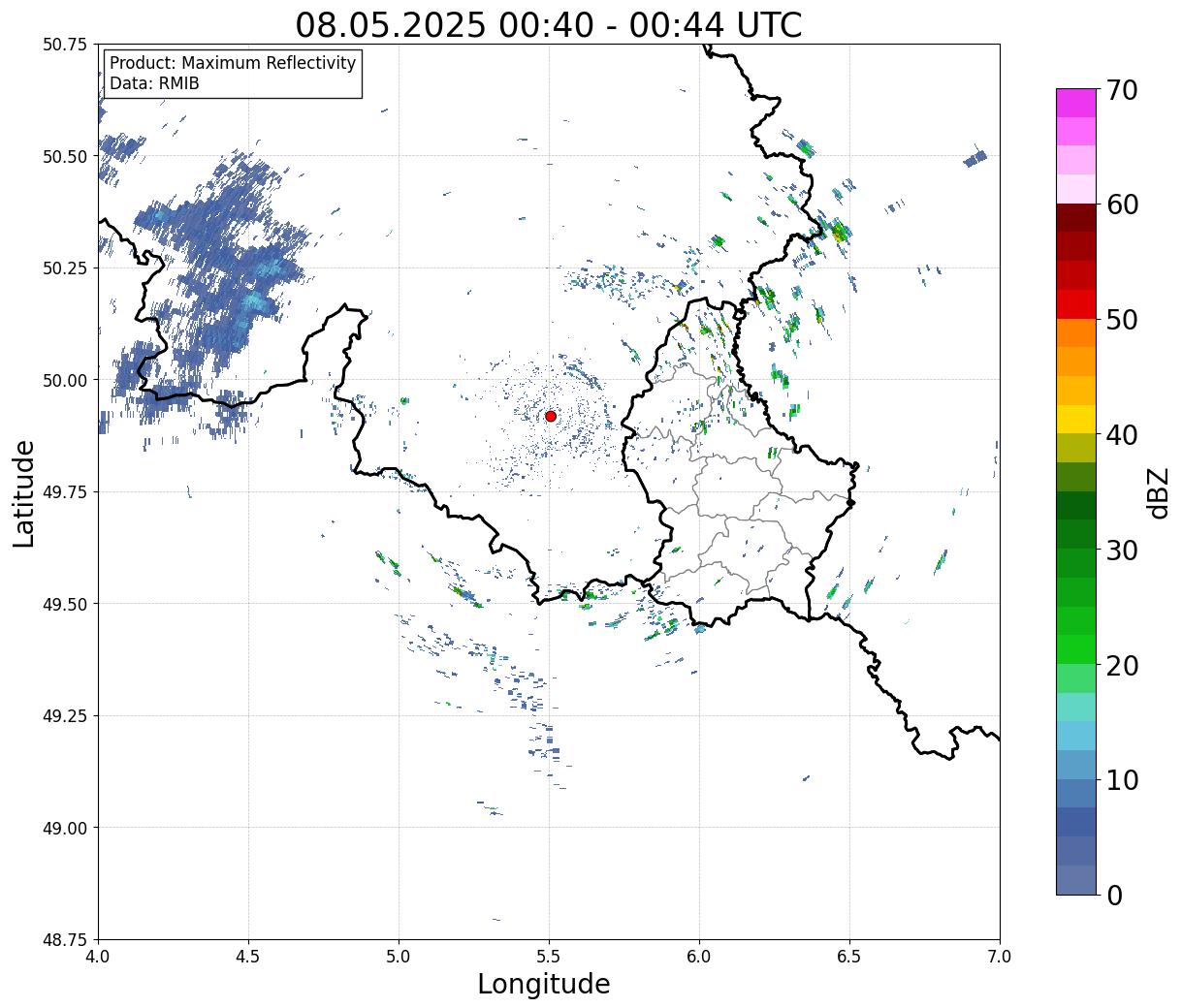Click the longitude tick label 5.5
Screen dimensions: 1182x1008
pos(549,956)
